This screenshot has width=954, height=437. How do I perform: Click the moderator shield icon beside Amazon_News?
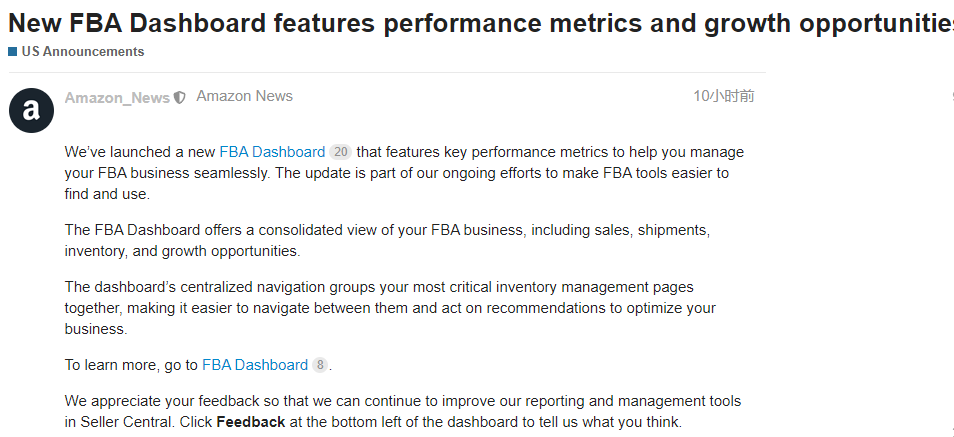coord(179,97)
